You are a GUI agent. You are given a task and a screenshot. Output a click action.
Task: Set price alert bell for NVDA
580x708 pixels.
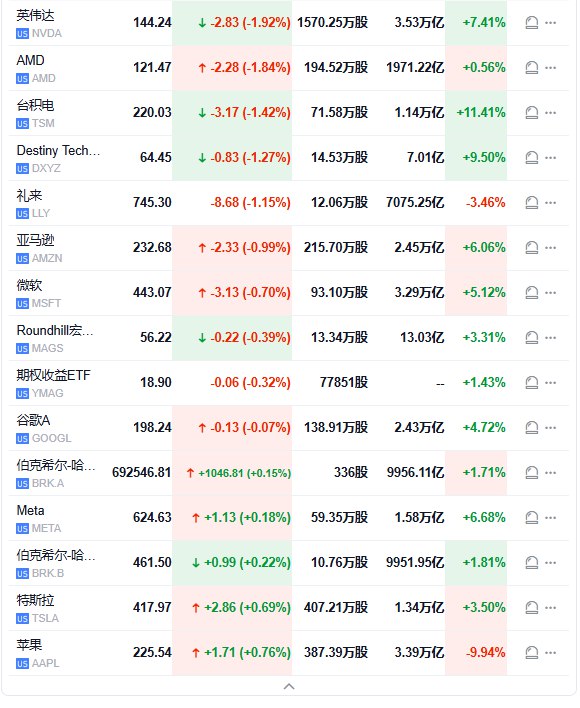(532, 23)
